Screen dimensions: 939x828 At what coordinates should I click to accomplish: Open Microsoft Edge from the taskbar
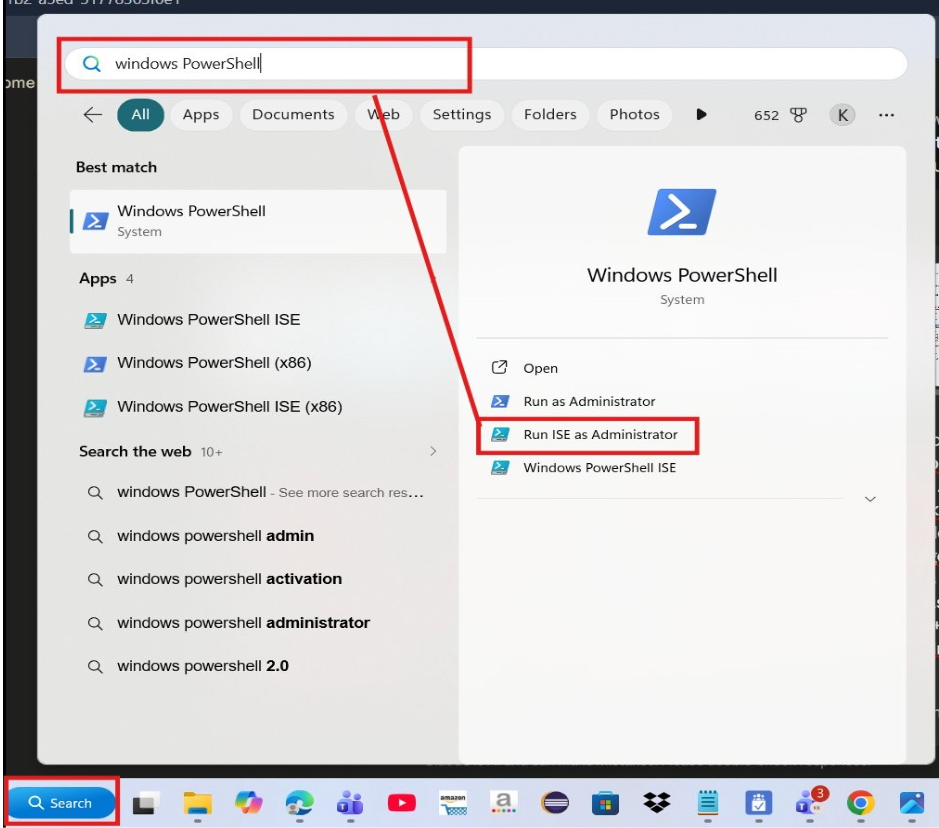[x=299, y=803]
